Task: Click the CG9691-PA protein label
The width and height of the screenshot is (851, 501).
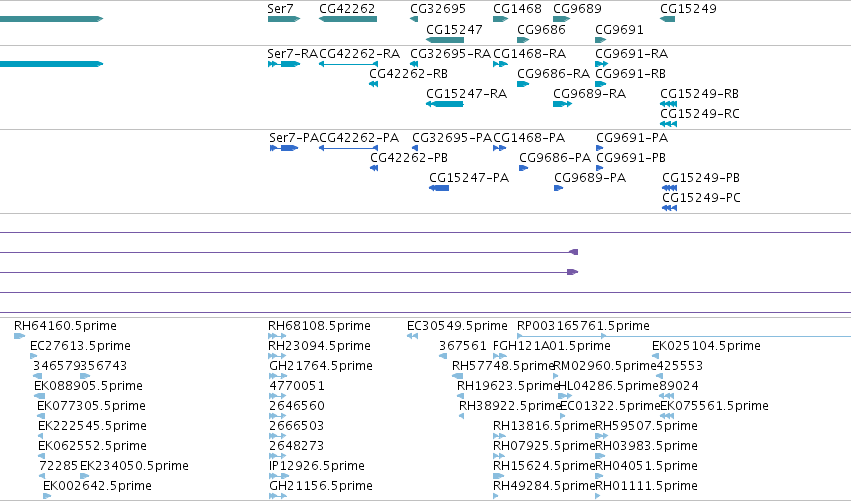Action: pyautogui.click(x=632, y=138)
